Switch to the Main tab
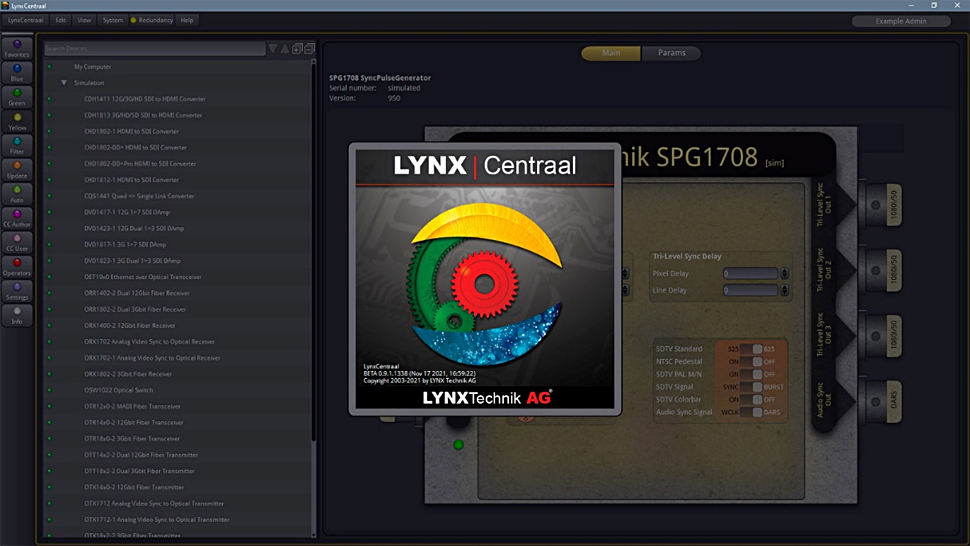The image size is (970, 546). 611,53
